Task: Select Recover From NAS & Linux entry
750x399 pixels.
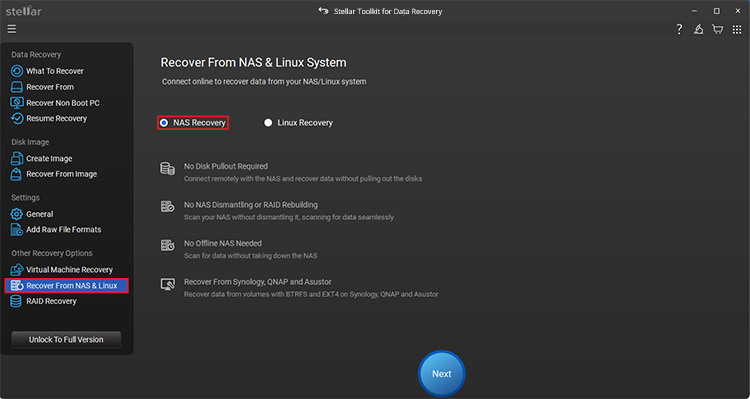Action: [66, 286]
